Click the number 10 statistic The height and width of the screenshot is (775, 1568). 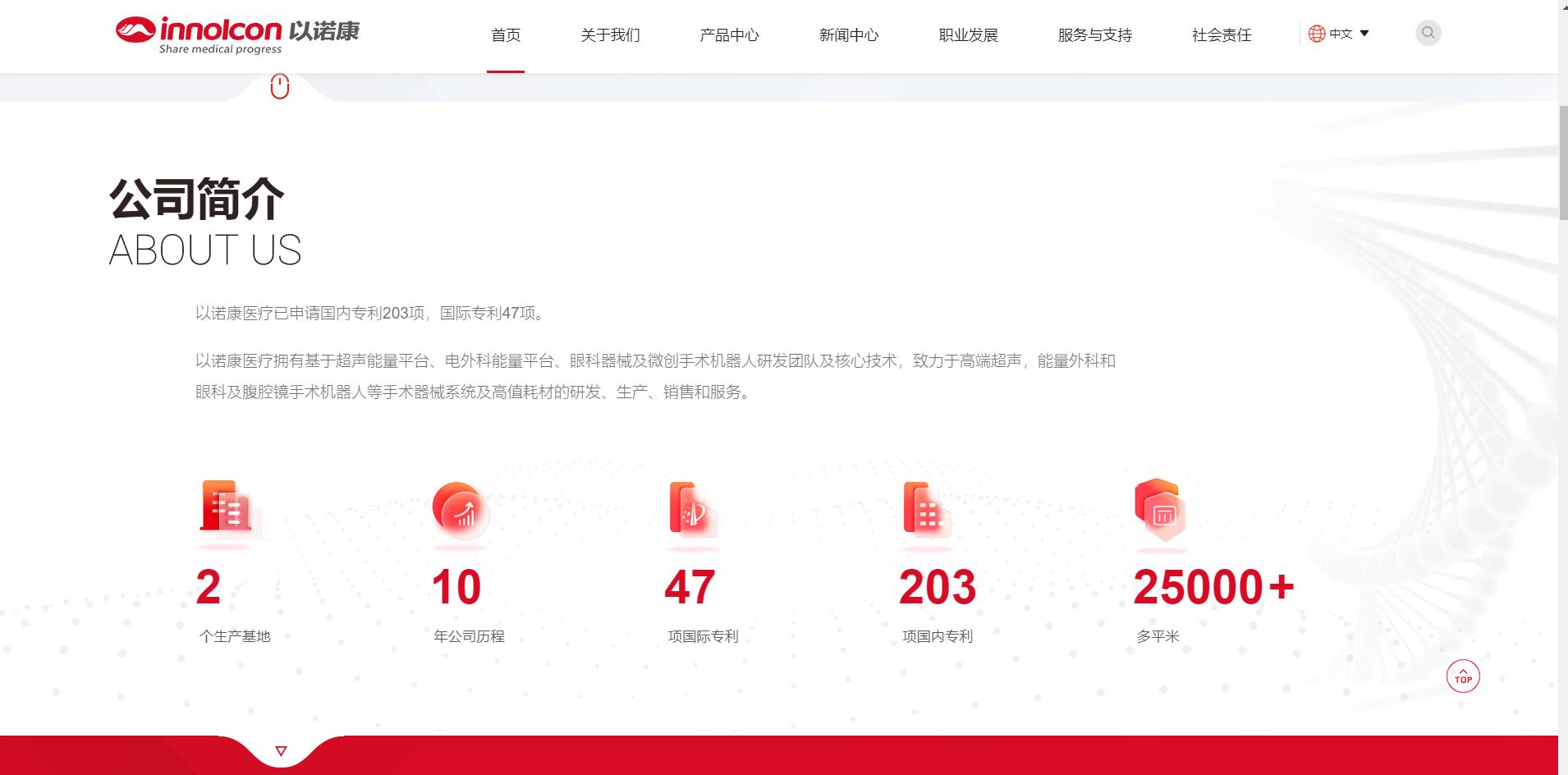pos(456,587)
